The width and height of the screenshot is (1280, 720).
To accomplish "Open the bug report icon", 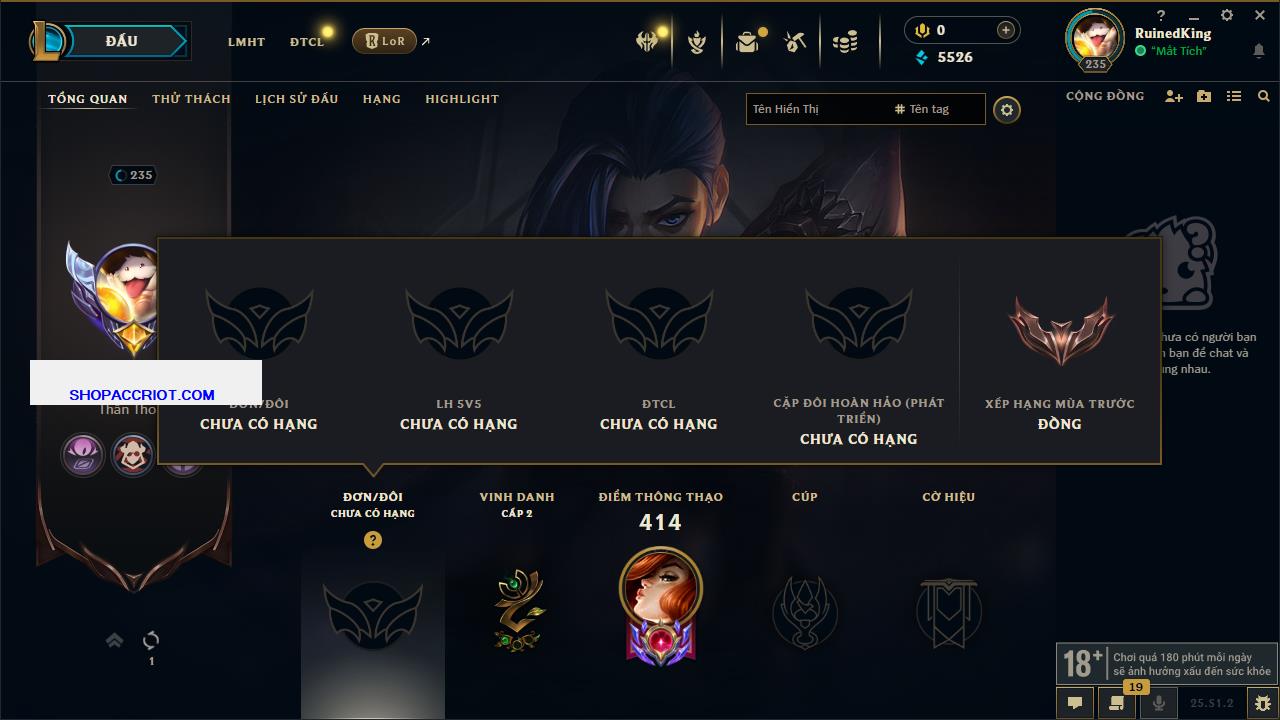I will [x=1261, y=703].
